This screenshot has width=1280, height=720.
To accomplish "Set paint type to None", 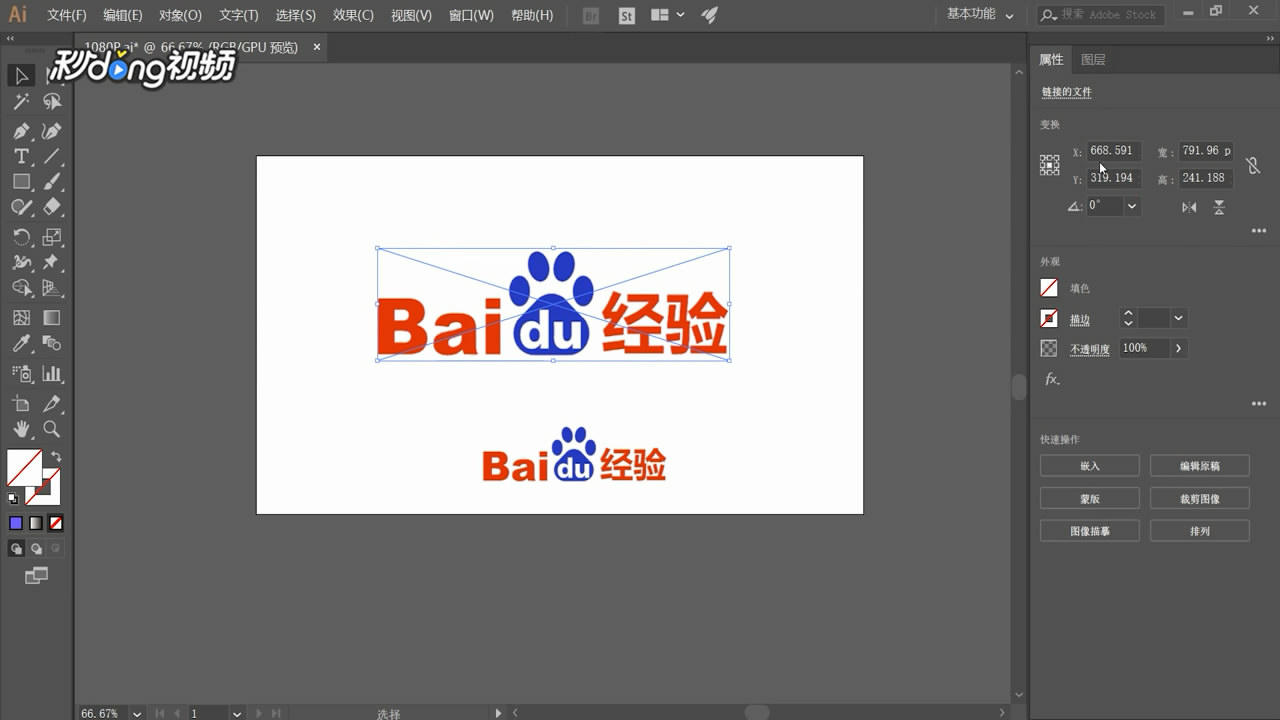I will (x=56, y=523).
